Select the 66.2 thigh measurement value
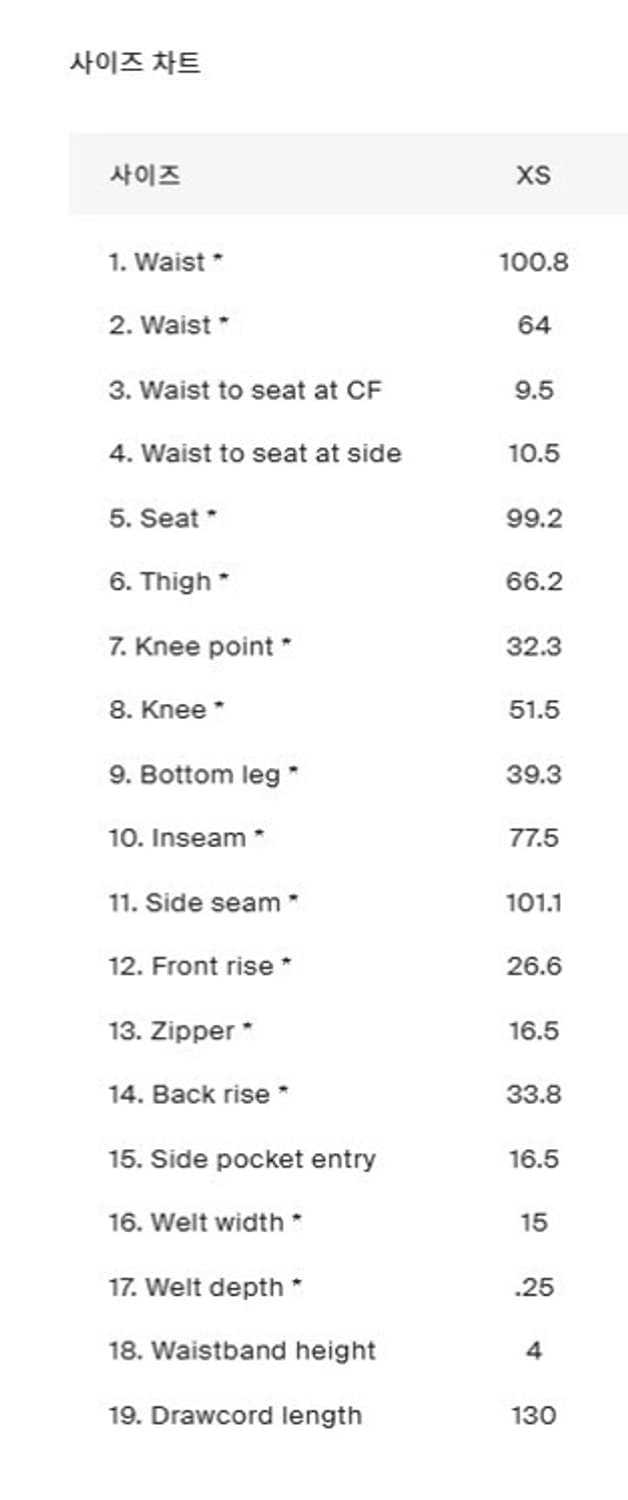The width and height of the screenshot is (628, 1500). coord(533,582)
